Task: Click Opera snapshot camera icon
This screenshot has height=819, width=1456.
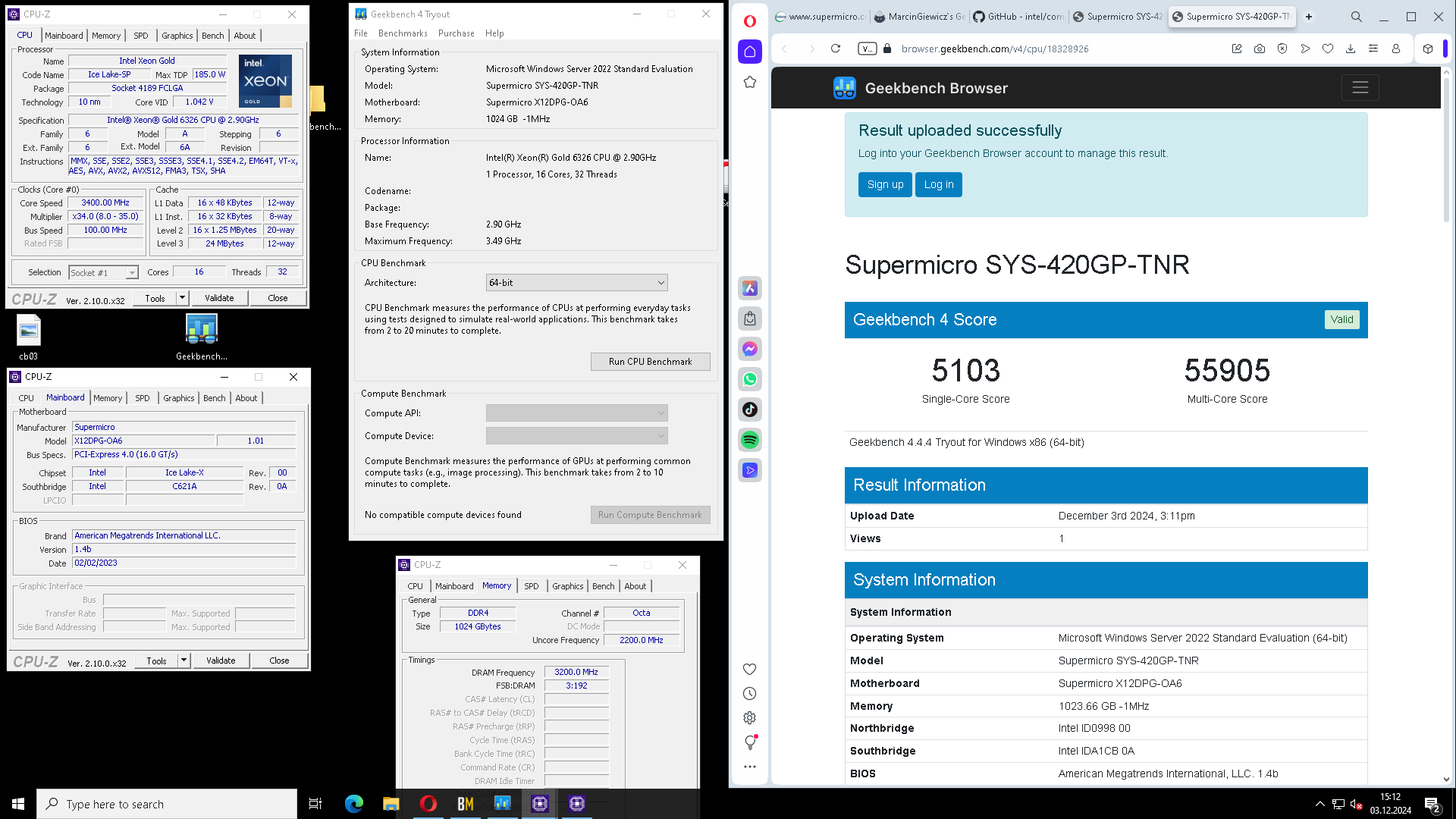Action: click(x=1260, y=49)
